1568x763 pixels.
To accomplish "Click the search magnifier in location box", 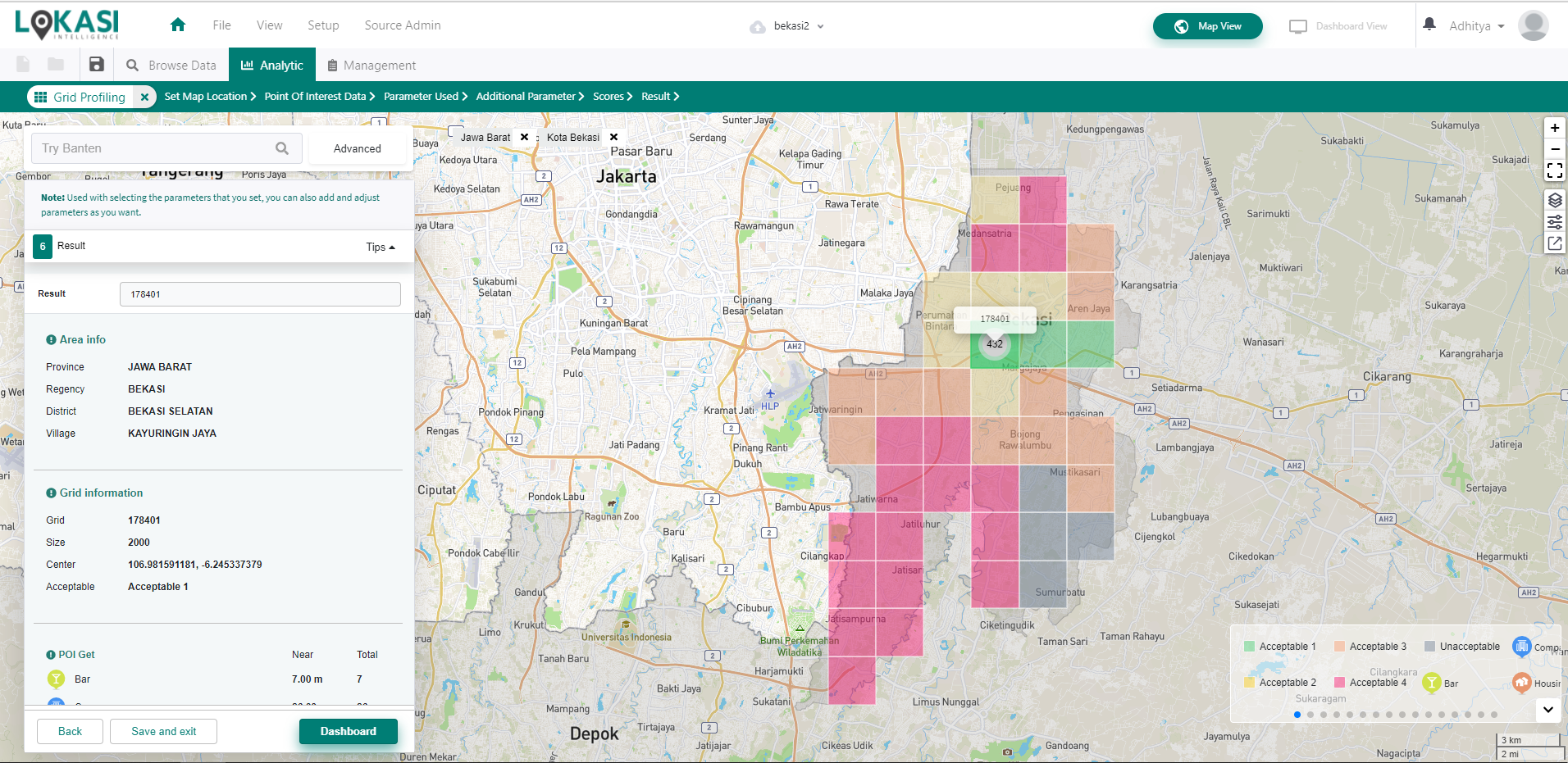I will (282, 148).
